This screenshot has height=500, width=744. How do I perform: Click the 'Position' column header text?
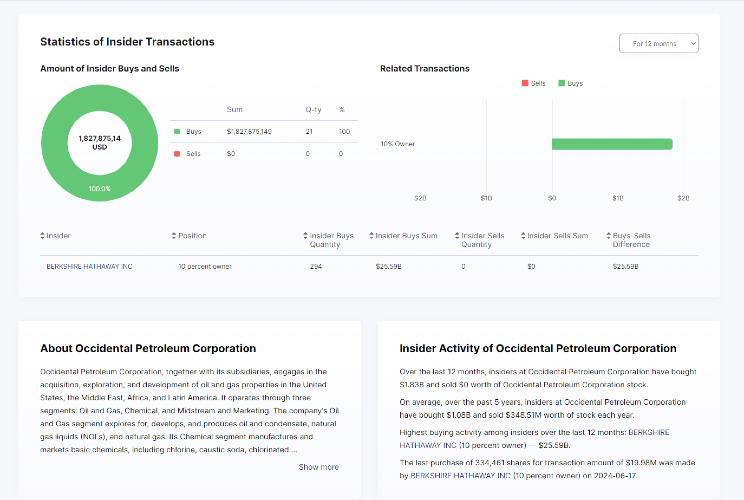pyautogui.click(x=192, y=236)
